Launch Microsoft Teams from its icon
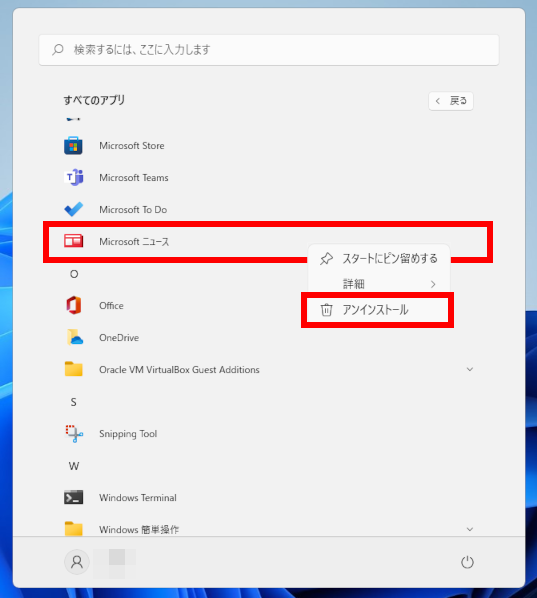537x598 pixels. [73, 177]
